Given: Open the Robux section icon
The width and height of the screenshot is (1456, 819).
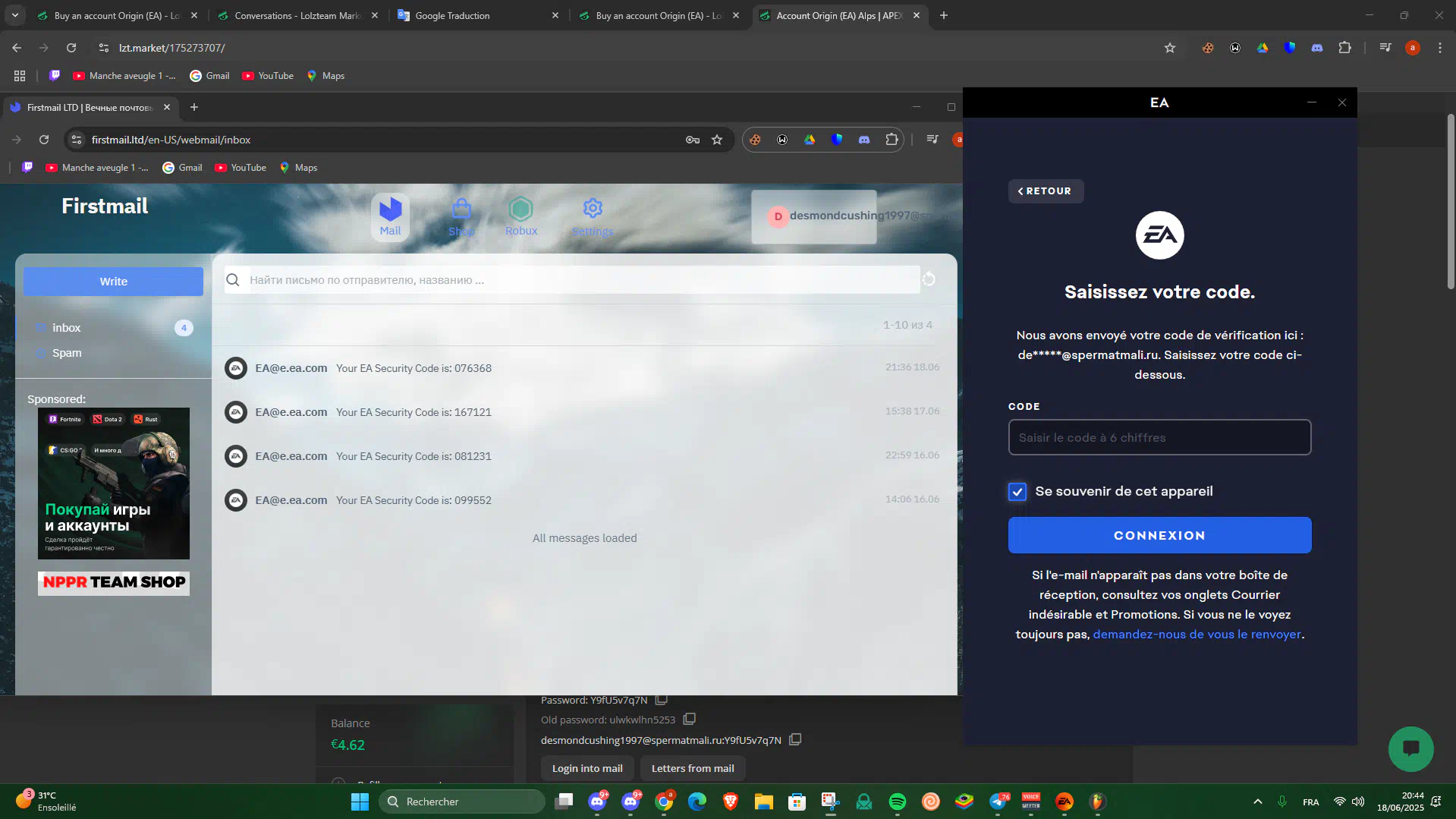Looking at the screenshot, I should click(521, 216).
